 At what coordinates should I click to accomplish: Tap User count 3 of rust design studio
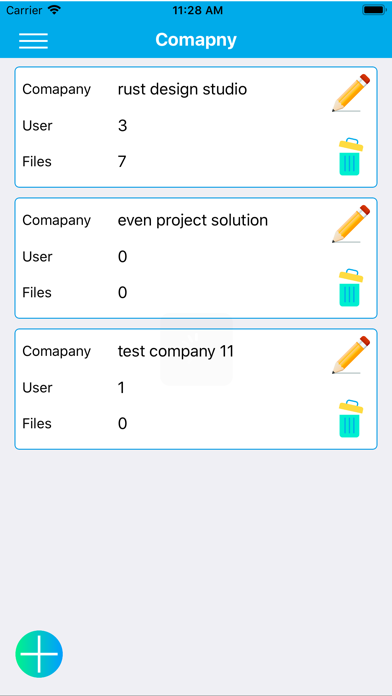point(123,126)
